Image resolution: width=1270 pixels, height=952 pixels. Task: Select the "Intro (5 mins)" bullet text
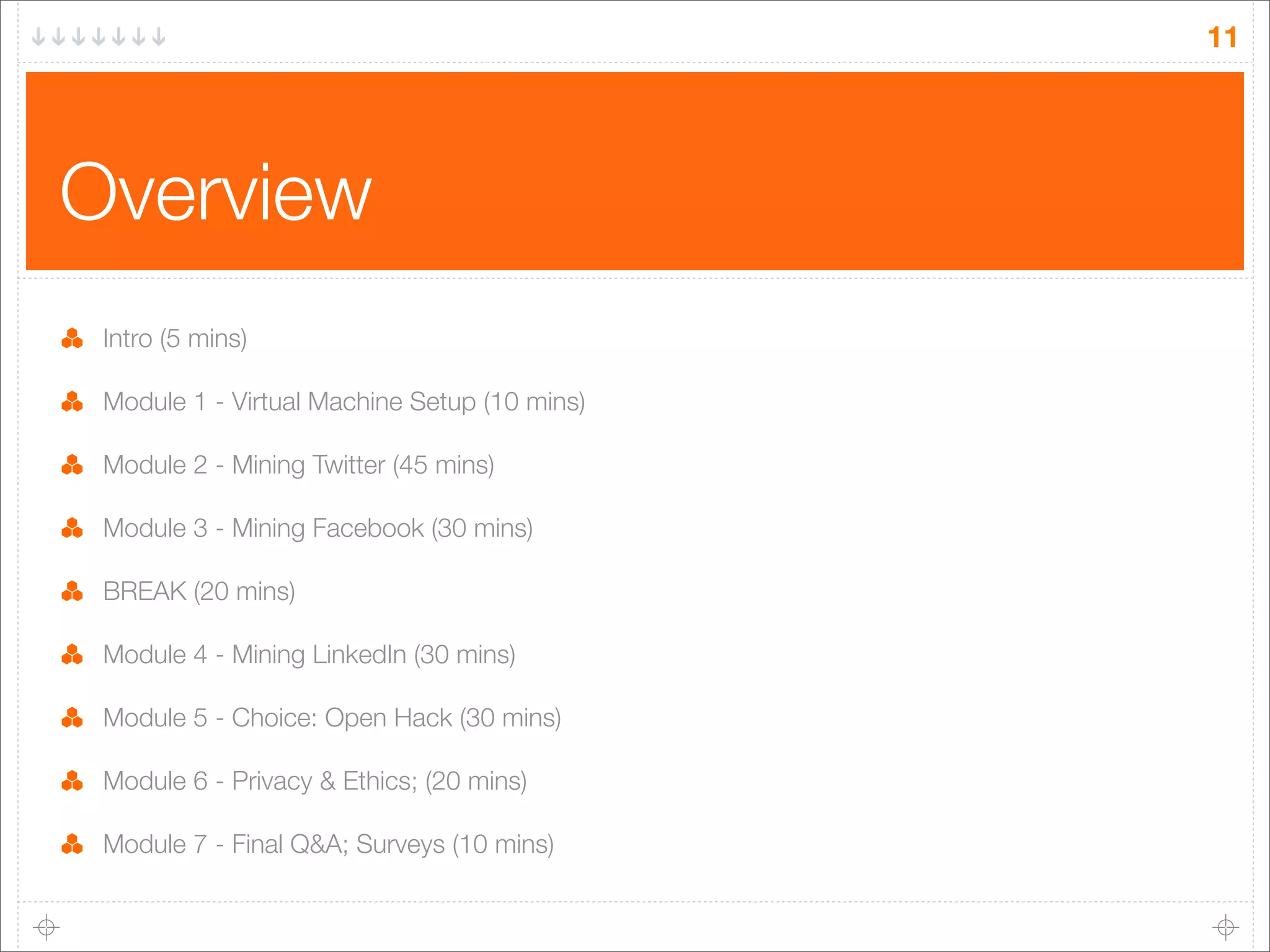click(175, 339)
